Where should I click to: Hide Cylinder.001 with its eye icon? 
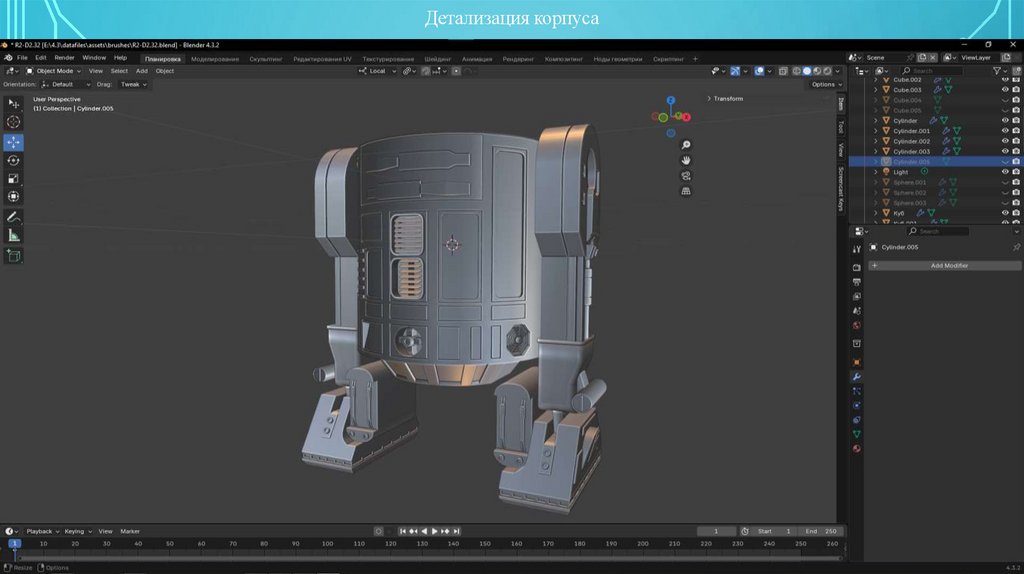point(1005,131)
